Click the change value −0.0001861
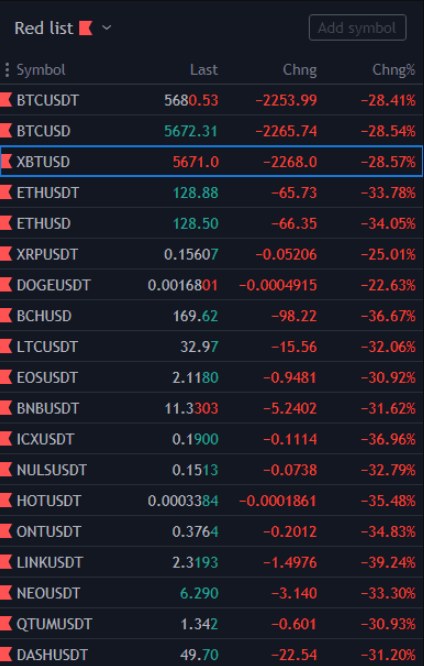The image size is (424, 666). coord(278,500)
